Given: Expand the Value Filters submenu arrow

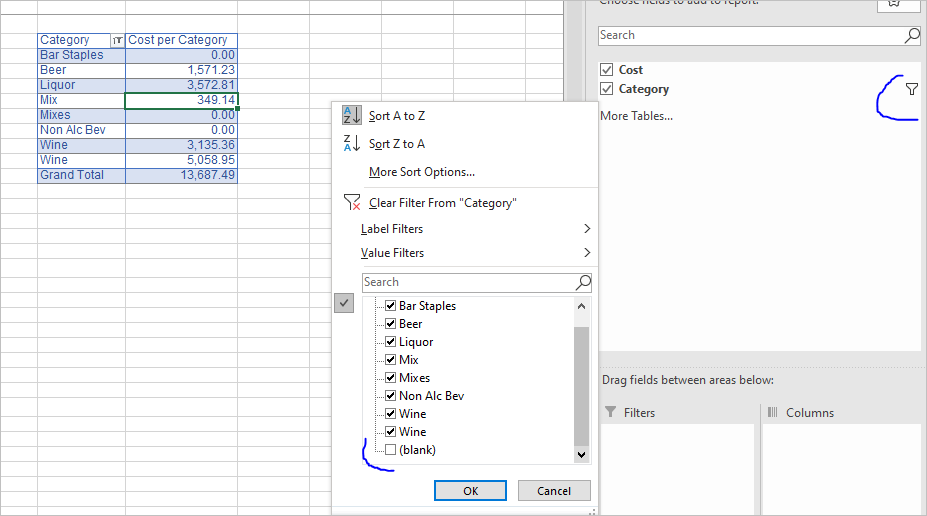Looking at the screenshot, I should point(586,252).
